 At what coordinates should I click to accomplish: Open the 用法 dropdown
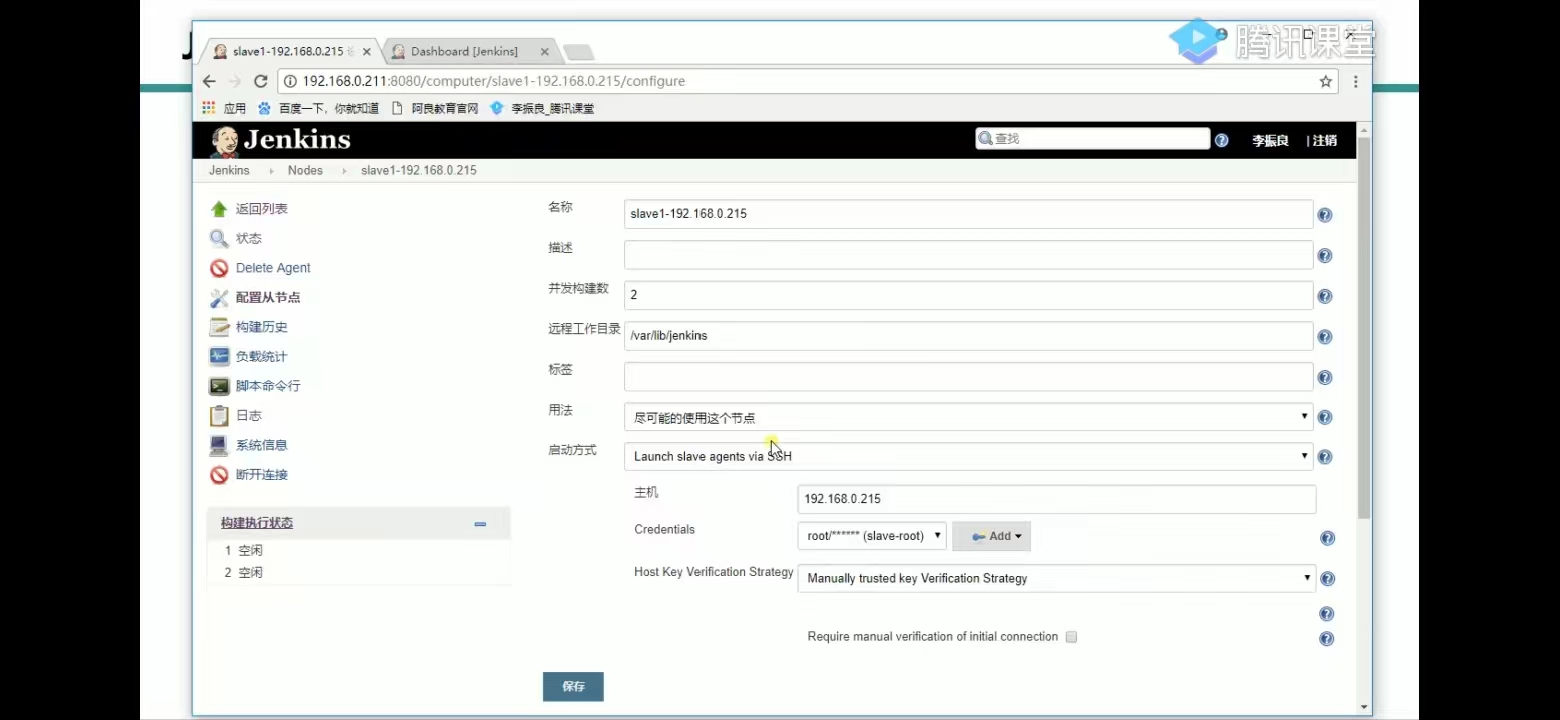[968, 417]
